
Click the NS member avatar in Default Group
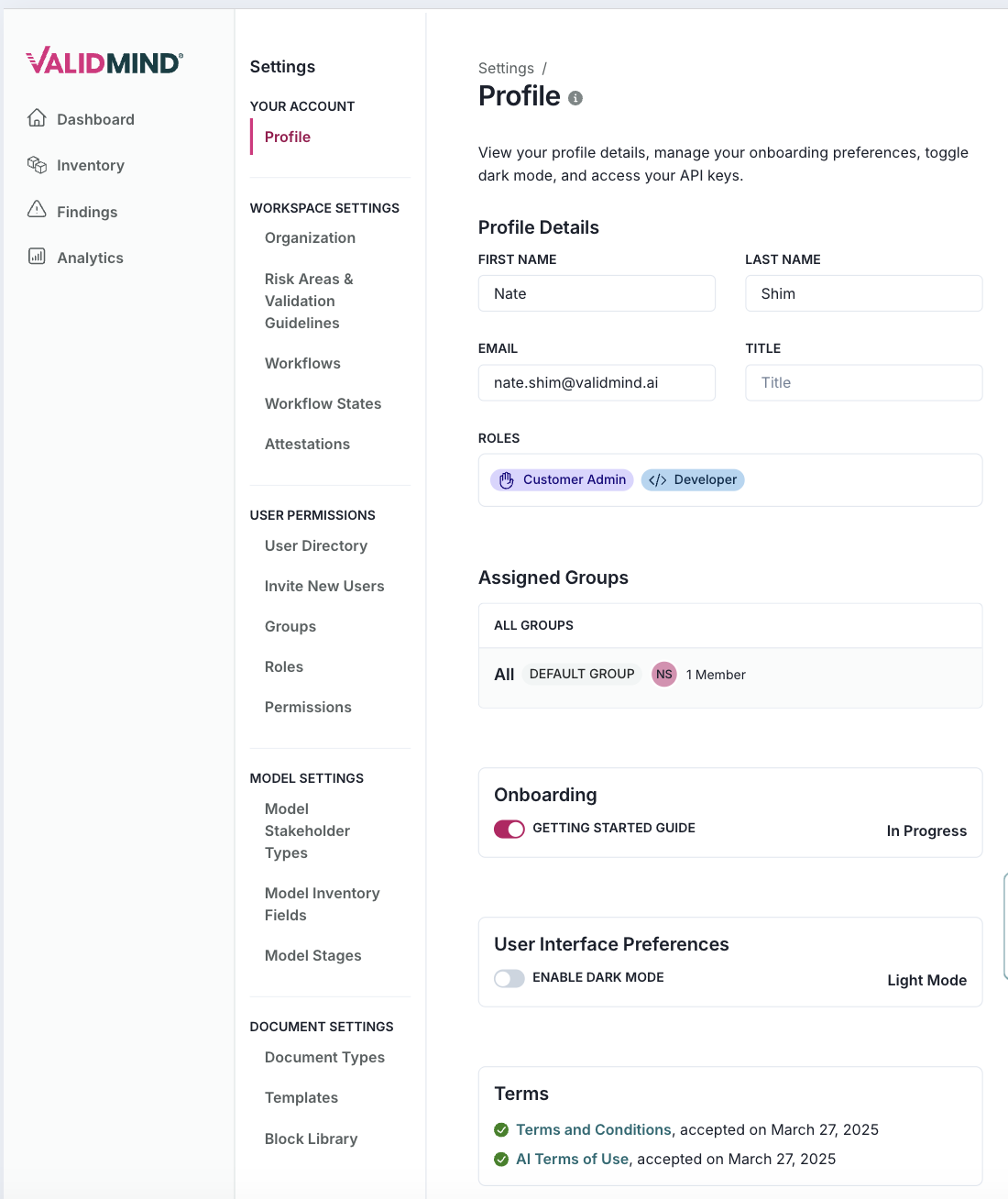(663, 674)
